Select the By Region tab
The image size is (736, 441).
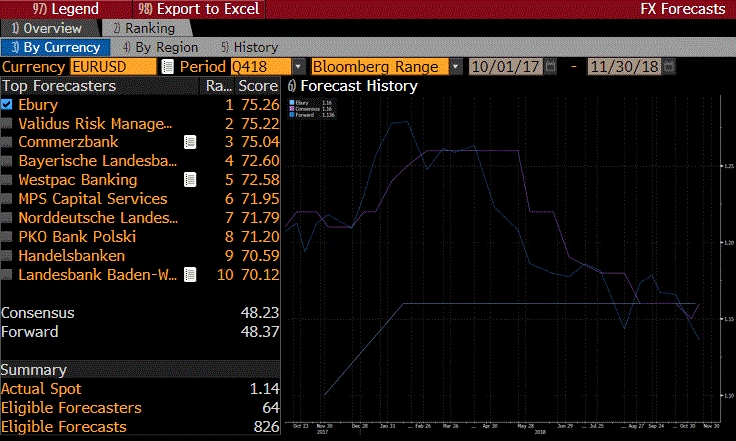pos(160,47)
